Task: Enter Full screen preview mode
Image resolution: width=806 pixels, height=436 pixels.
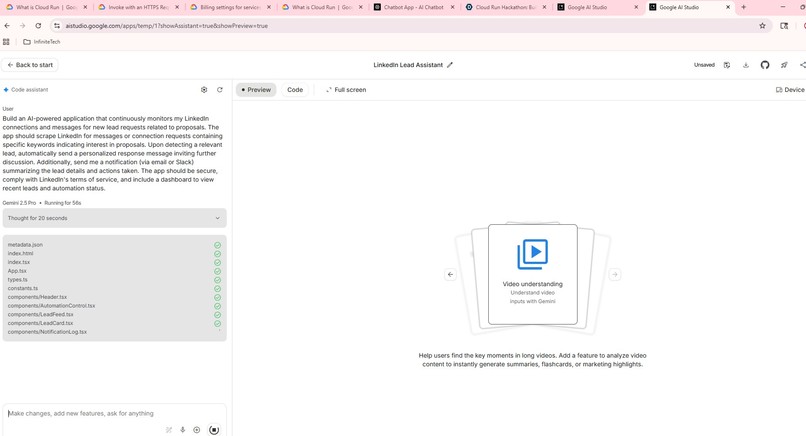Action: [346, 89]
